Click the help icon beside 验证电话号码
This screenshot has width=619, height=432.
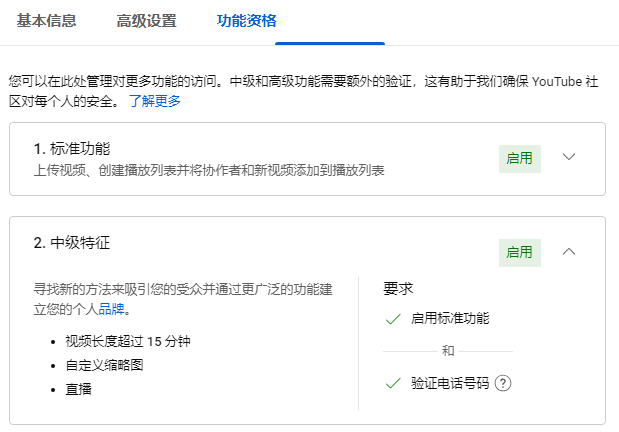point(503,383)
